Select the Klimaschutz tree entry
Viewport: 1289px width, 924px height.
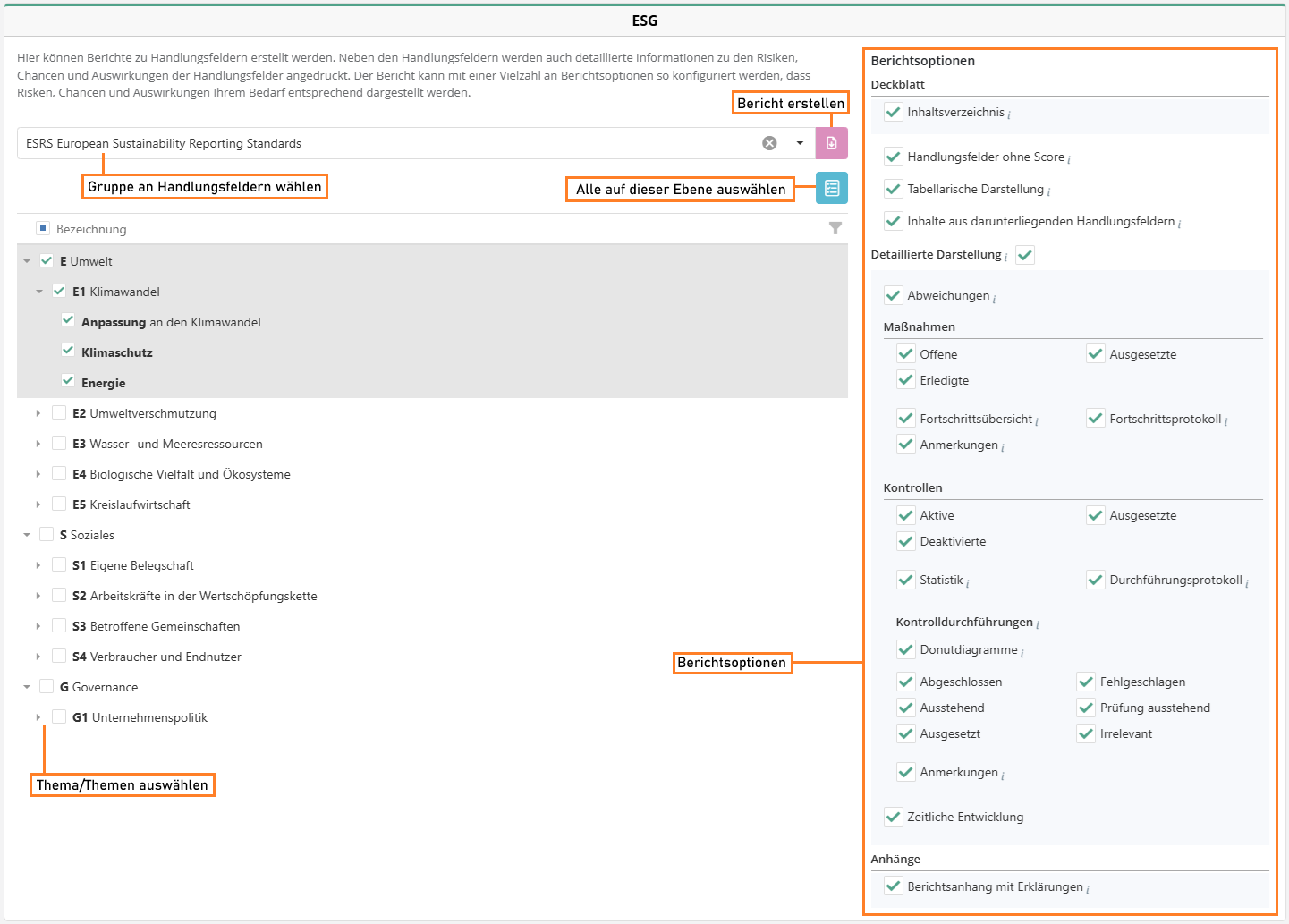117,352
